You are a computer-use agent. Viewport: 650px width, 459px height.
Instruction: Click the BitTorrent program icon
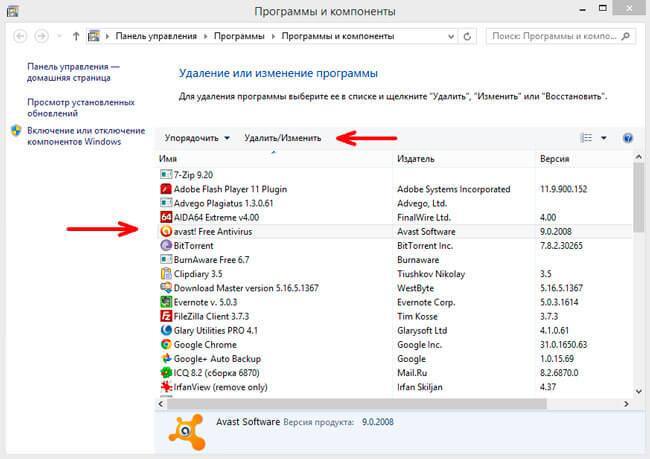166,245
